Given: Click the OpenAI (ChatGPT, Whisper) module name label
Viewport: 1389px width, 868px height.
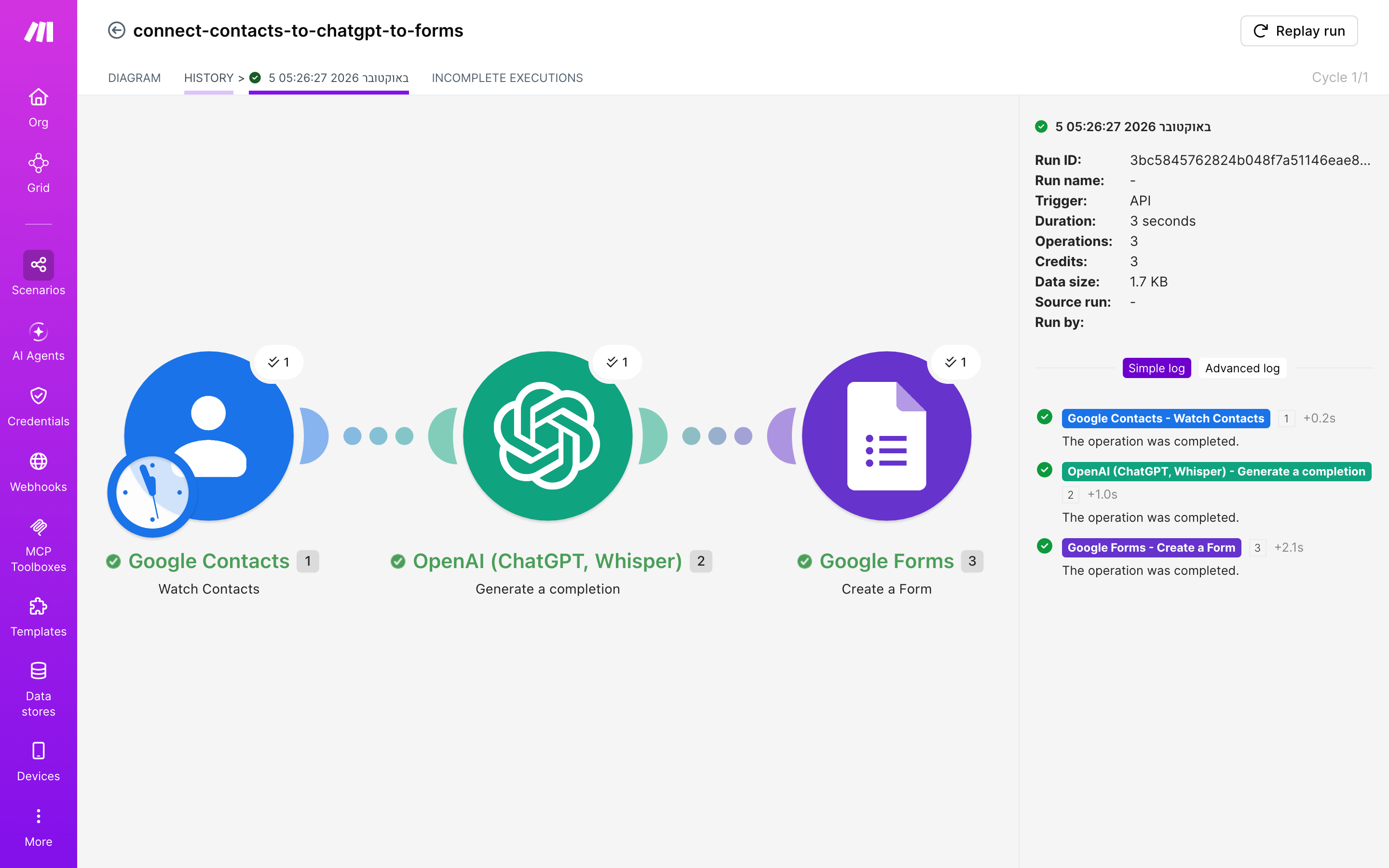Looking at the screenshot, I should pos(547,561).
